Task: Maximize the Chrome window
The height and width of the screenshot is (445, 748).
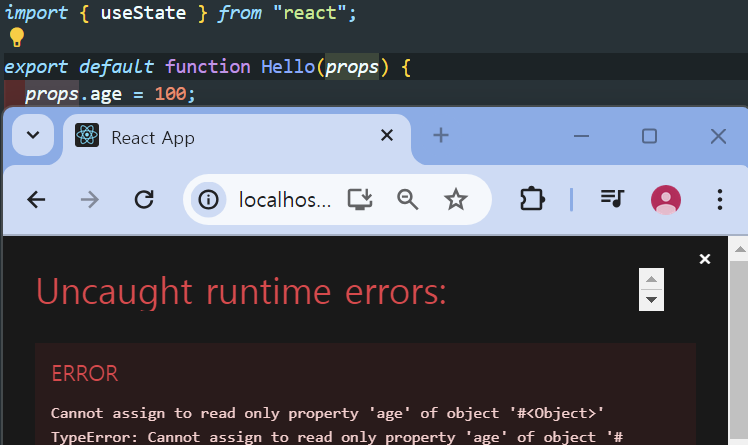Action: [x=649, y=136]
